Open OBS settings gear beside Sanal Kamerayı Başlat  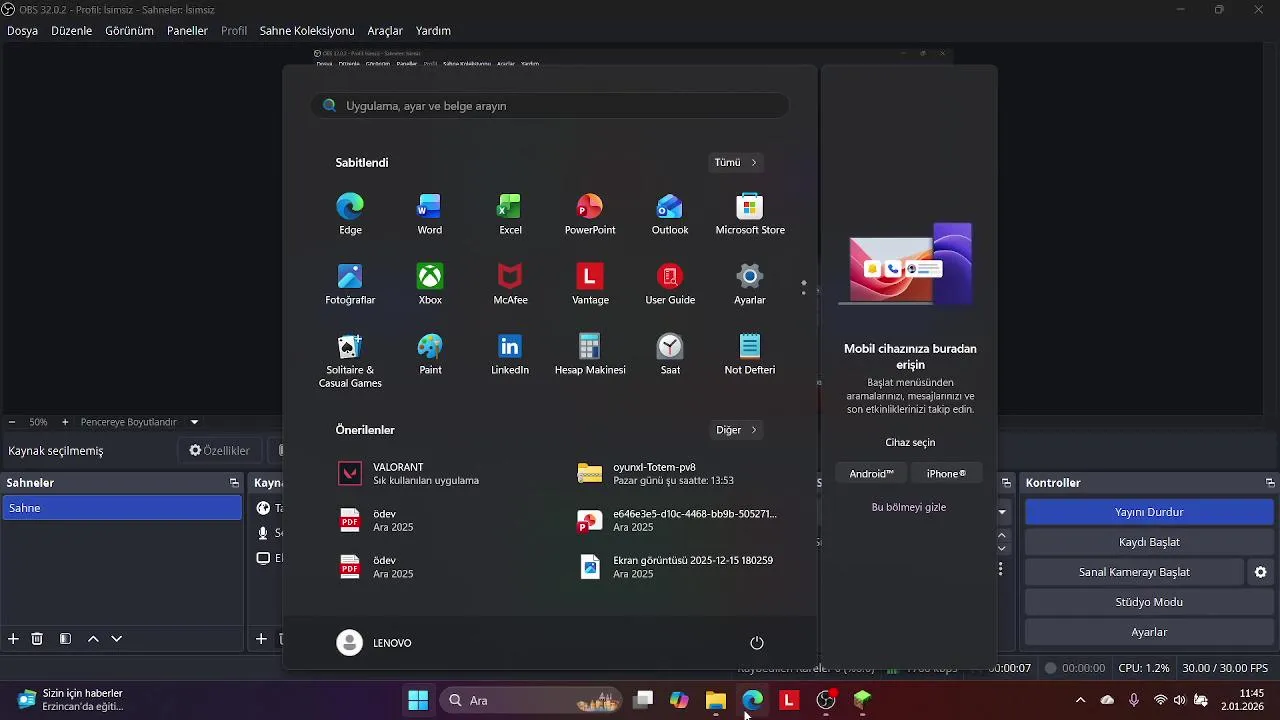pos(1261,572)
